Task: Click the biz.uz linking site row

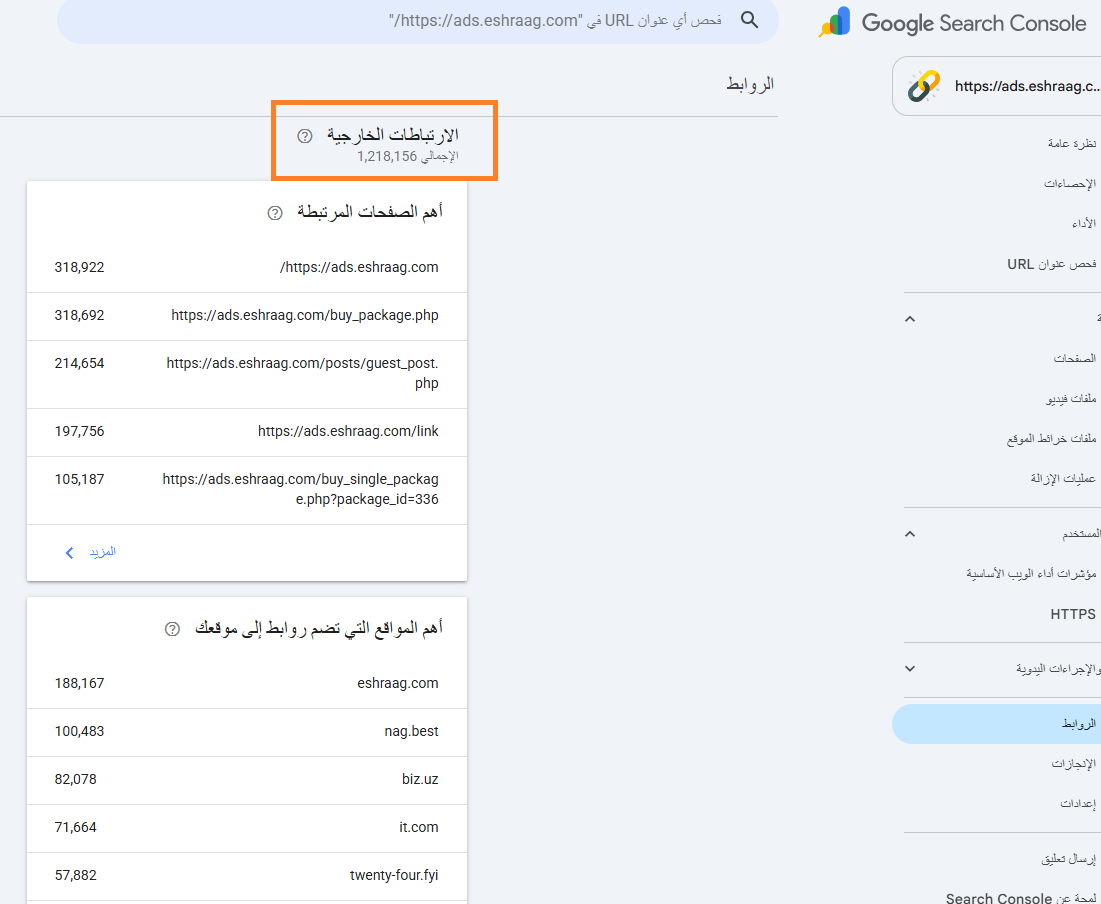Action: [247, 780]
